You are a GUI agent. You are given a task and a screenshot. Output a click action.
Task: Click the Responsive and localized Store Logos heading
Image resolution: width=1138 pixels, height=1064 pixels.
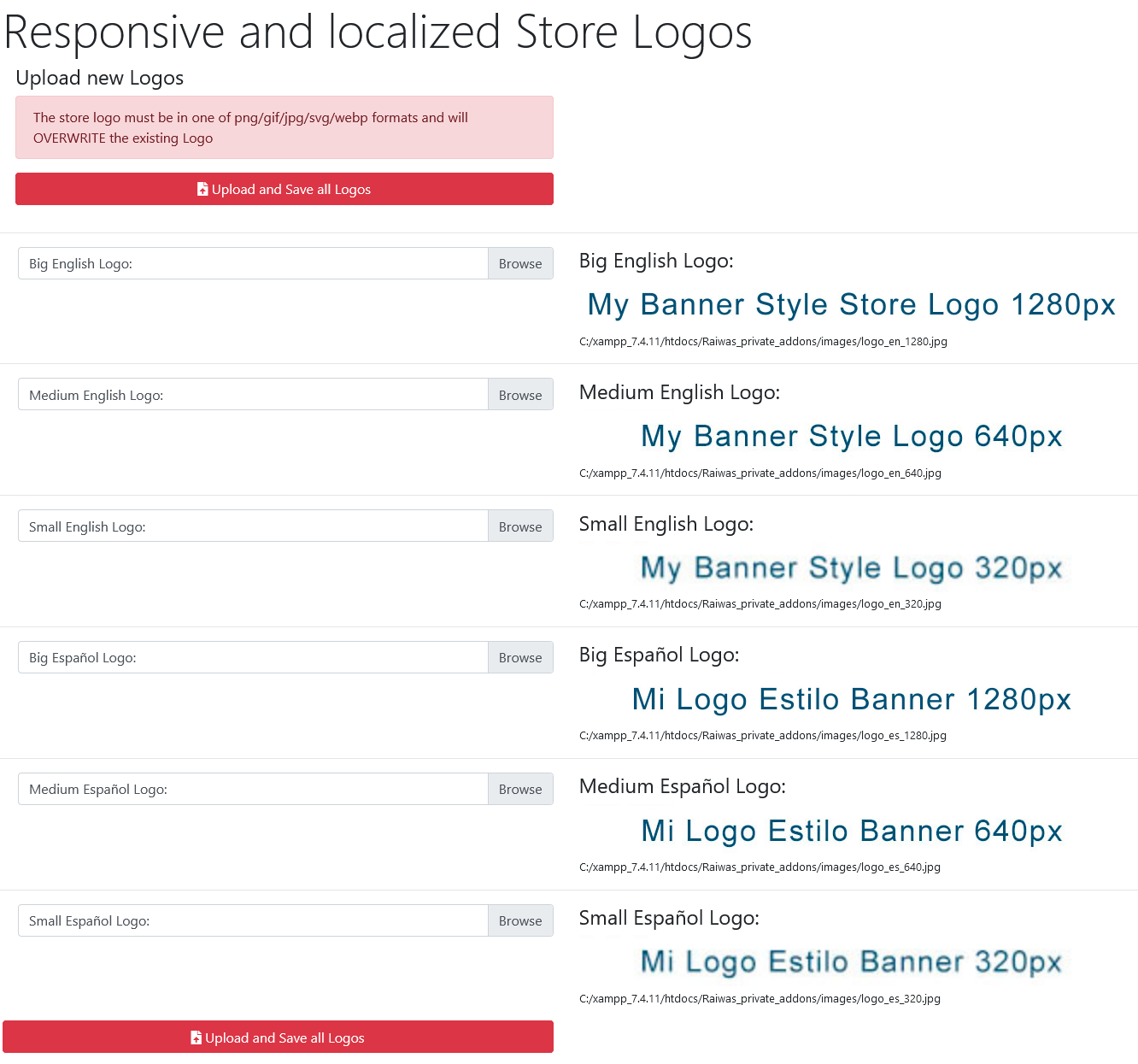click(x=378, y=32)
